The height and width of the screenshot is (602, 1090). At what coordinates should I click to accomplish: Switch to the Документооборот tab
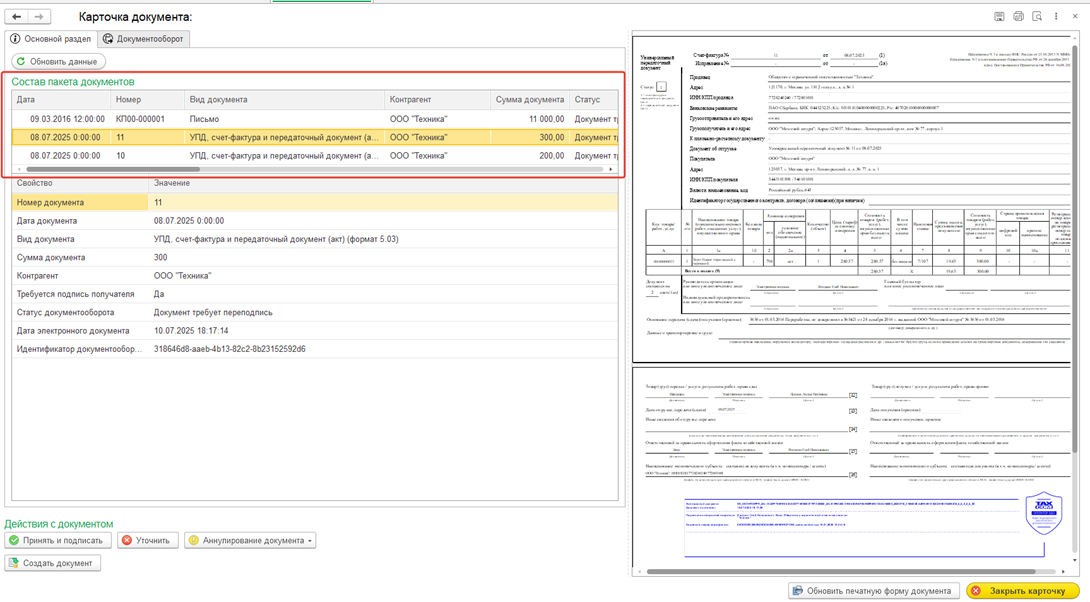[144, 39]
